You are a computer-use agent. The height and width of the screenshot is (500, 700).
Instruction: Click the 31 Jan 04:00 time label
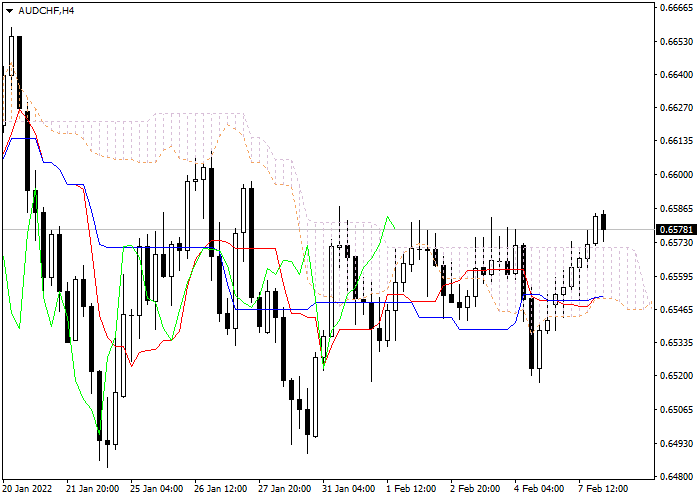click(x=349, y=488)
